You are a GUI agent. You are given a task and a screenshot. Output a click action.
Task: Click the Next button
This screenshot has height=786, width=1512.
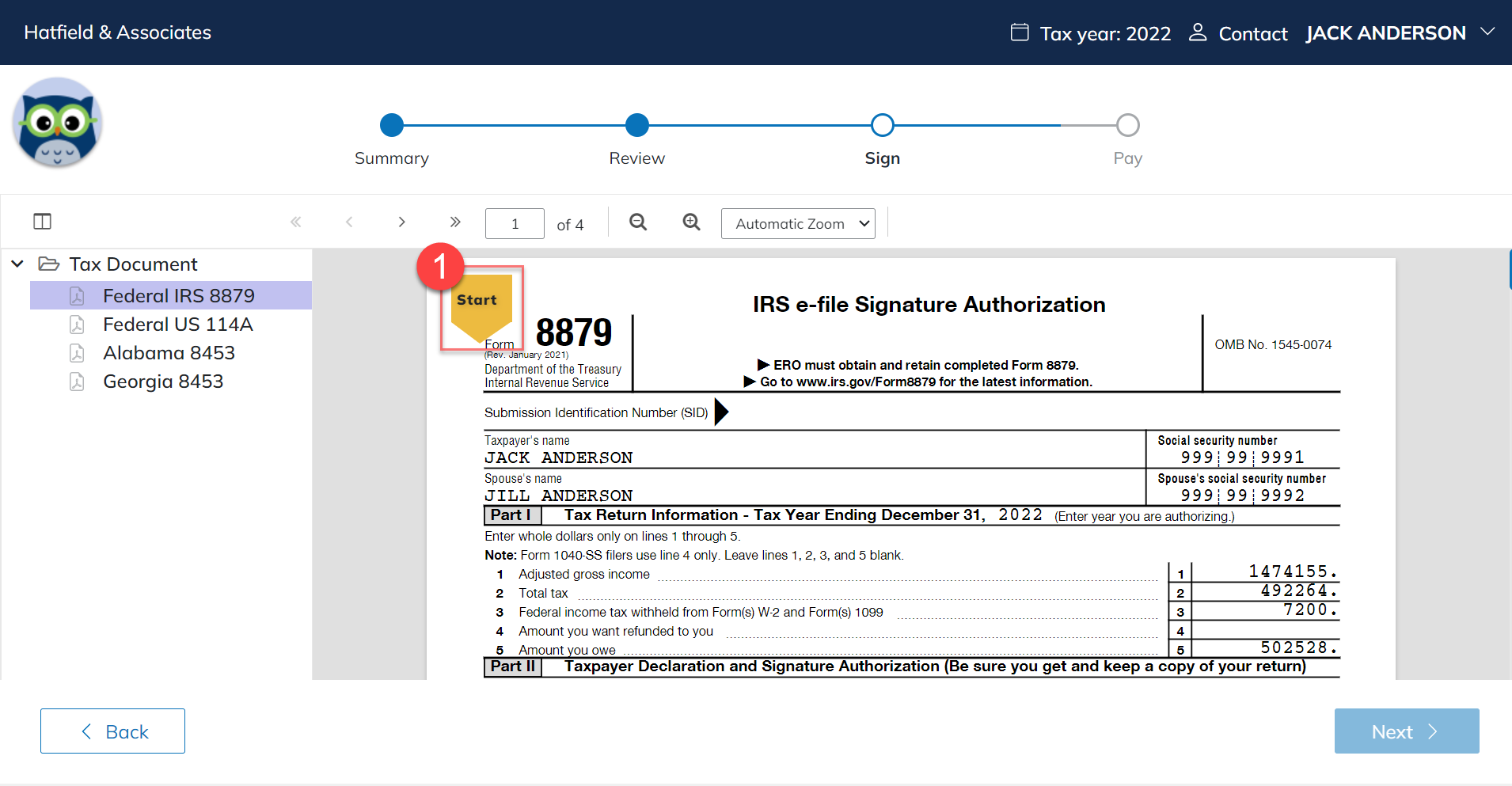click(1406, 731)
